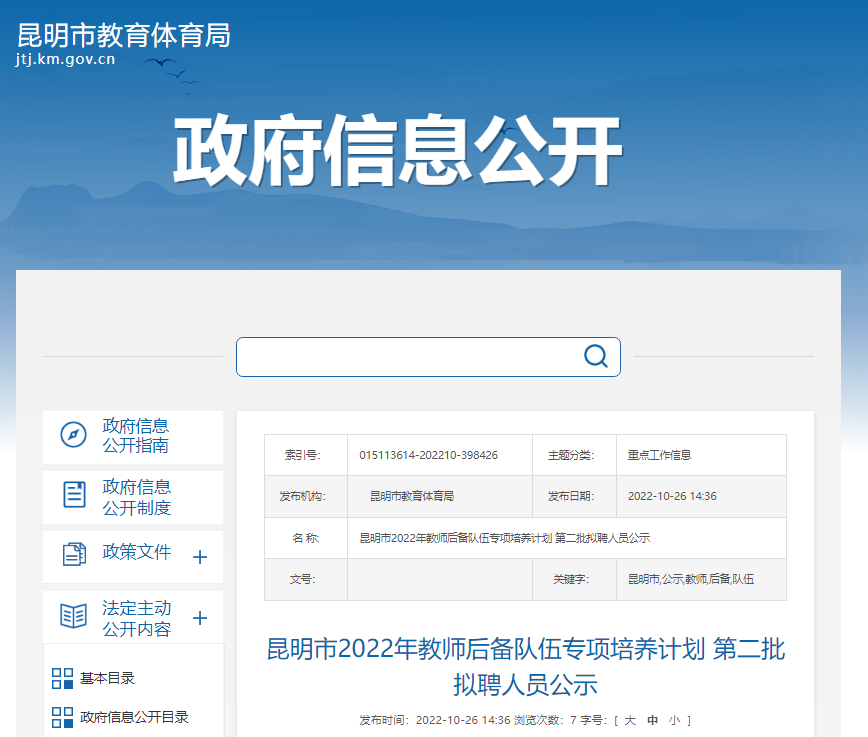Open the 政策文件 menu item

pyautogui.click(x=136, y=552)
